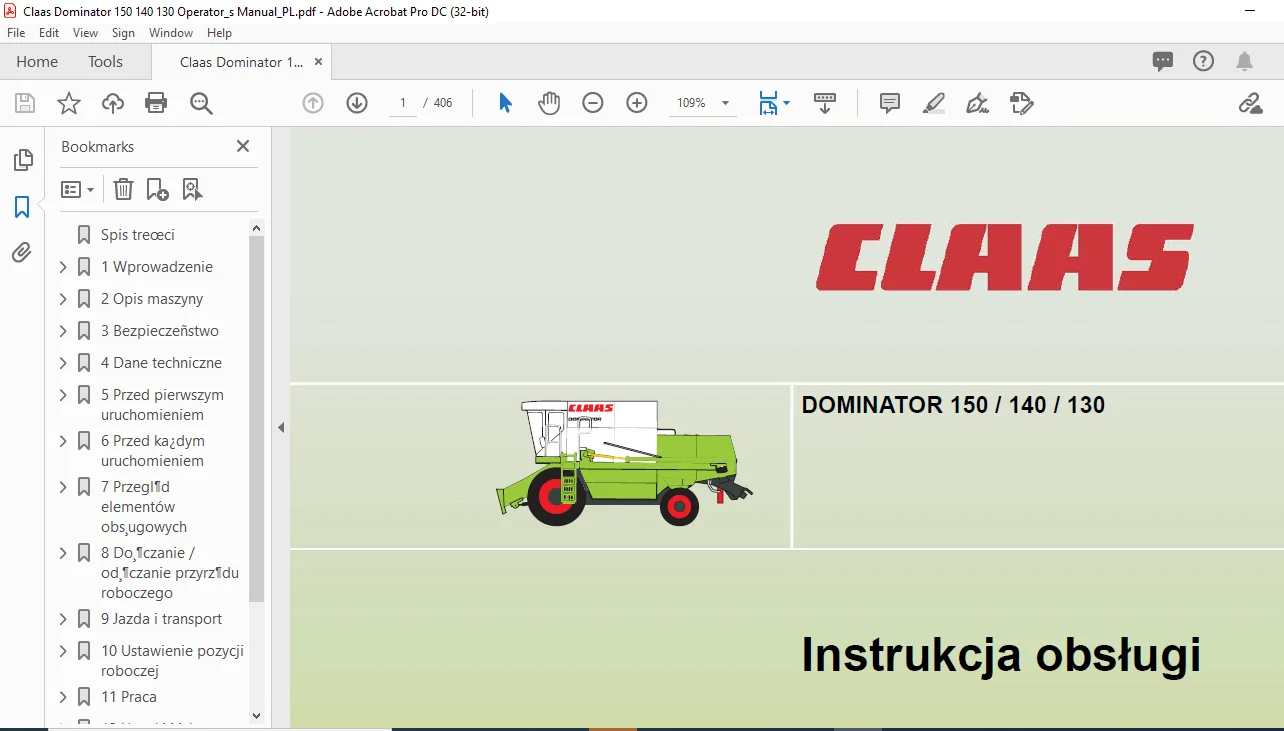This screenshot has width=1284, height=731.
Task: Select the 'Claas Dominator 1...' document tab
Action: (x=241, y=62)
